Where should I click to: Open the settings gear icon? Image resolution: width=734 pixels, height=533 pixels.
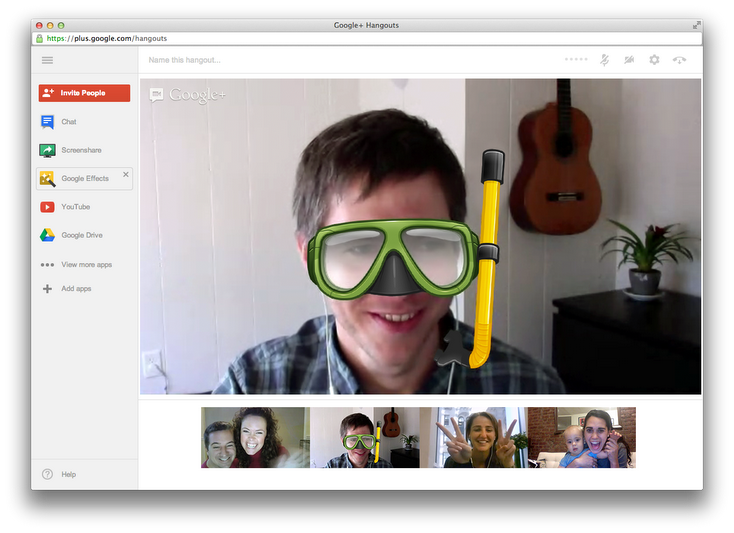(x=654, y=60)
